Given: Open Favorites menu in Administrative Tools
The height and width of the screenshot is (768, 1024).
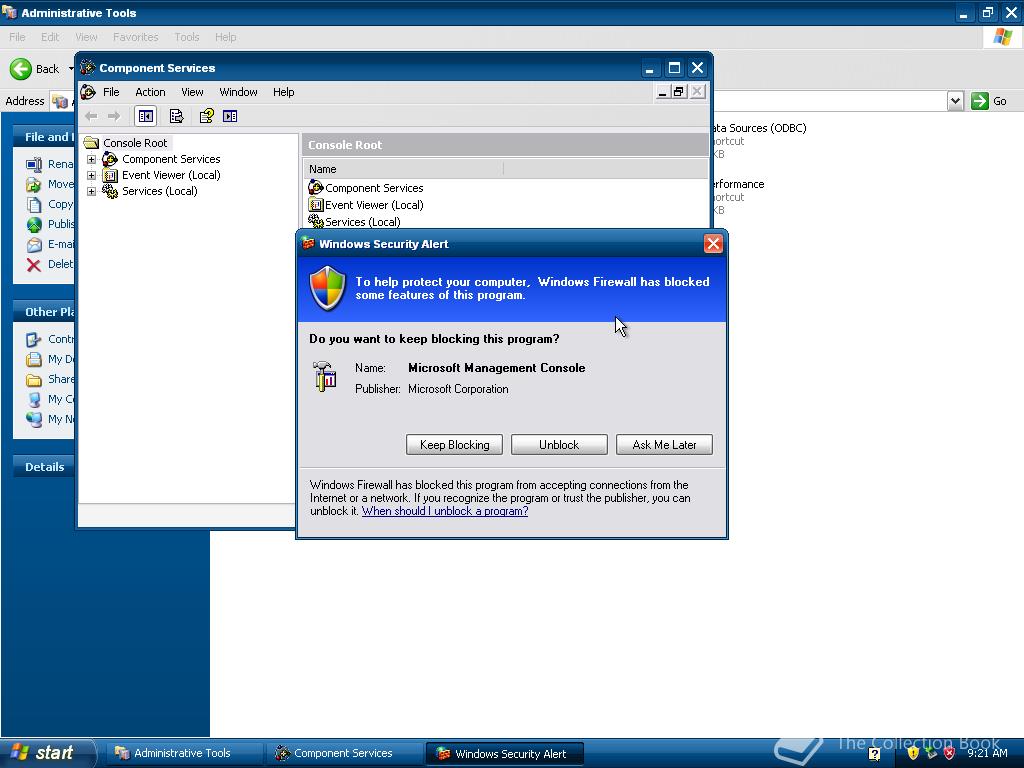Looking at the screenshot, I should point(135,37).
